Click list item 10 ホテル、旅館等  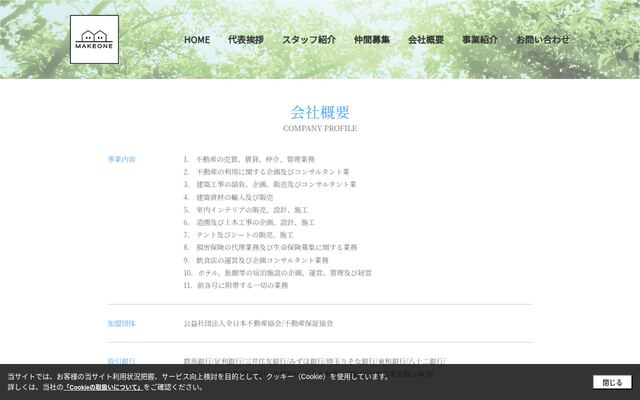coord(278,273)
